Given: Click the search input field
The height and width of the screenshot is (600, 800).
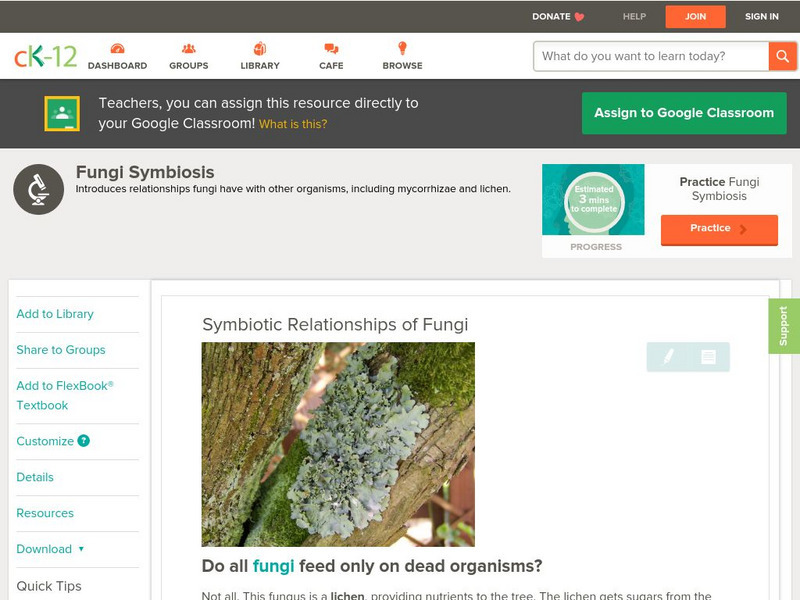Looking at the screenshot, I should tap(651, 56).
